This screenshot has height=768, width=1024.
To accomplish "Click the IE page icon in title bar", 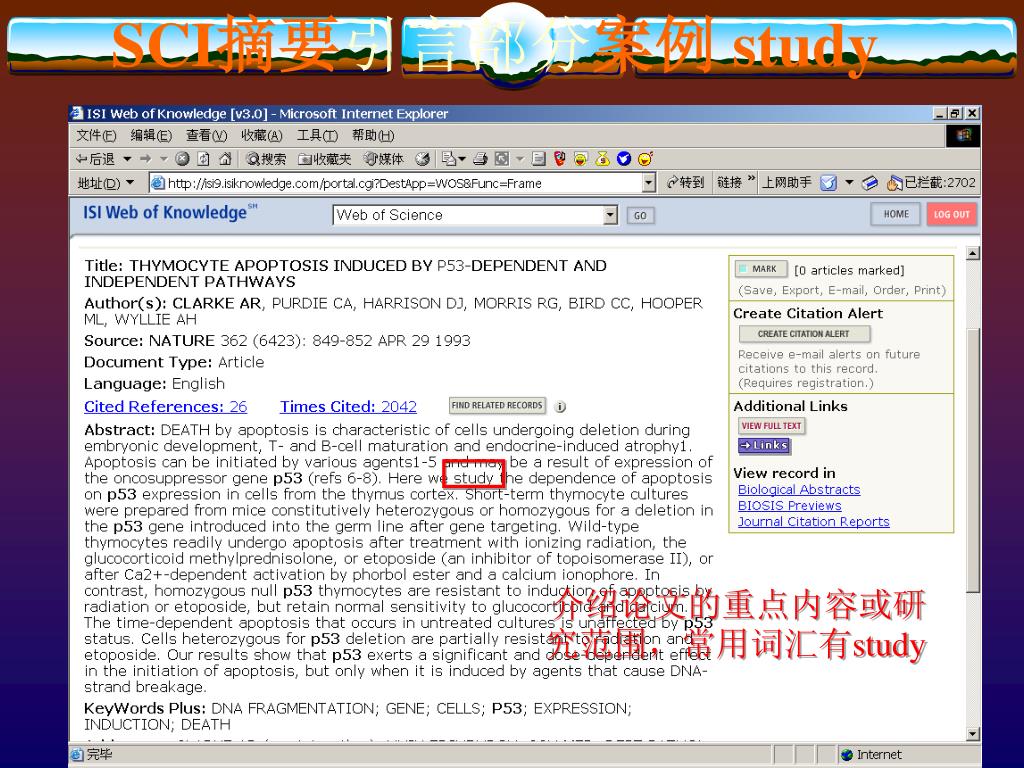I will tap(77, 113).
